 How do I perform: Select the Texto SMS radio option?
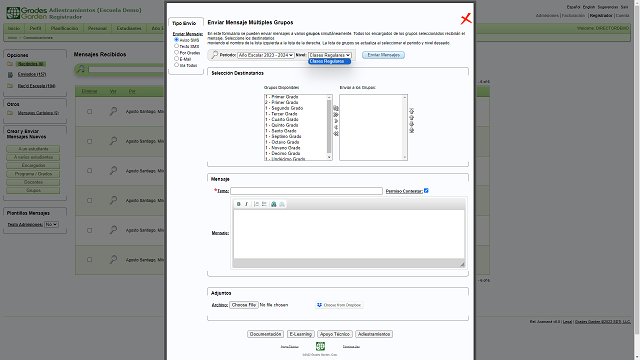pos(176,46)
